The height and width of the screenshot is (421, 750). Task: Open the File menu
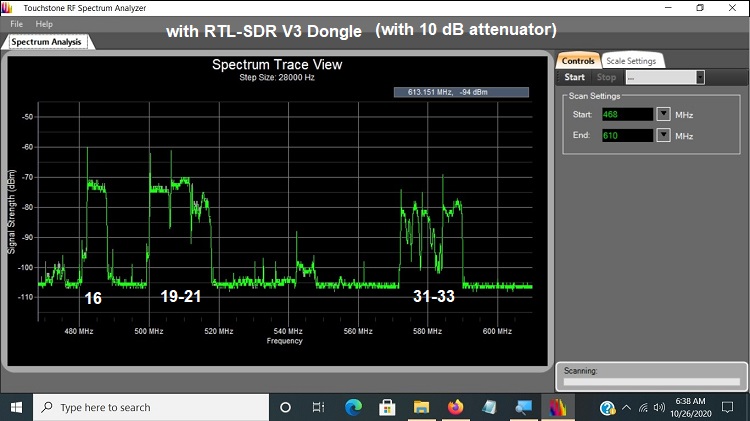pyautogui.click(x=17, y=23)
